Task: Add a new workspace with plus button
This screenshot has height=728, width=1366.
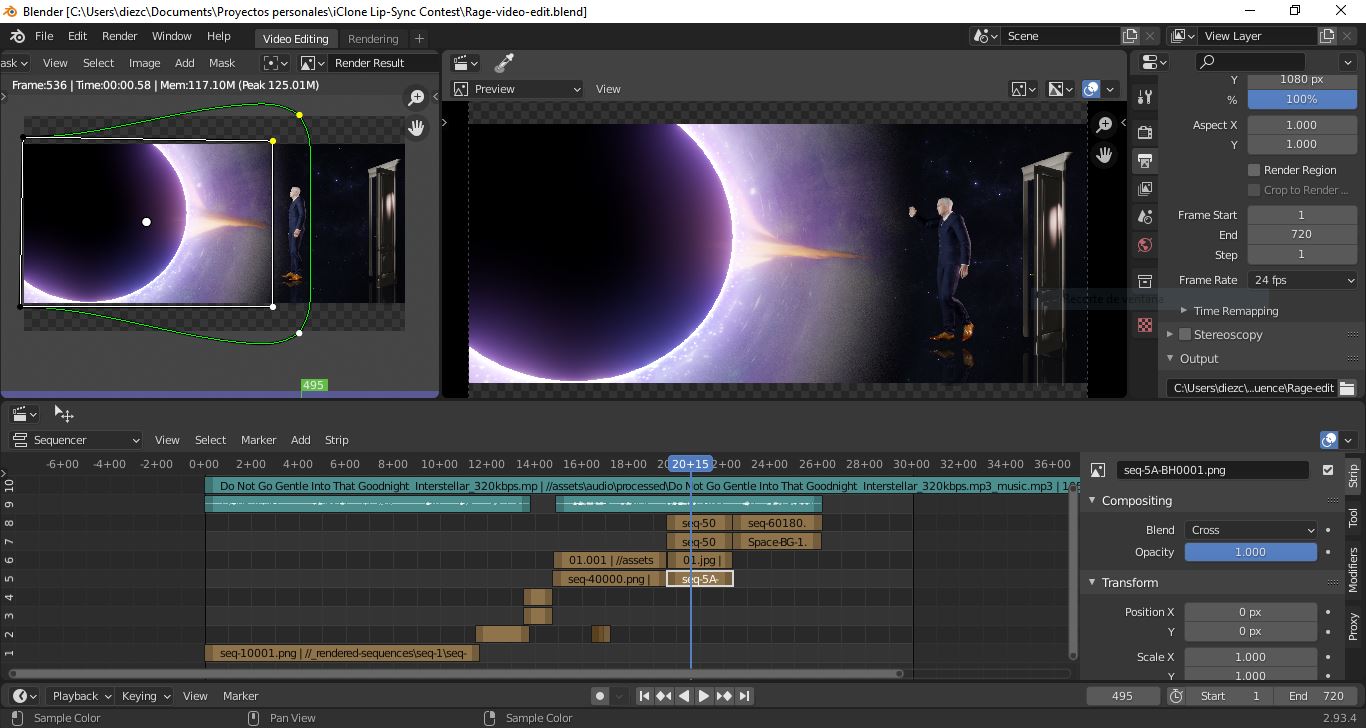Action: point(419,39)
